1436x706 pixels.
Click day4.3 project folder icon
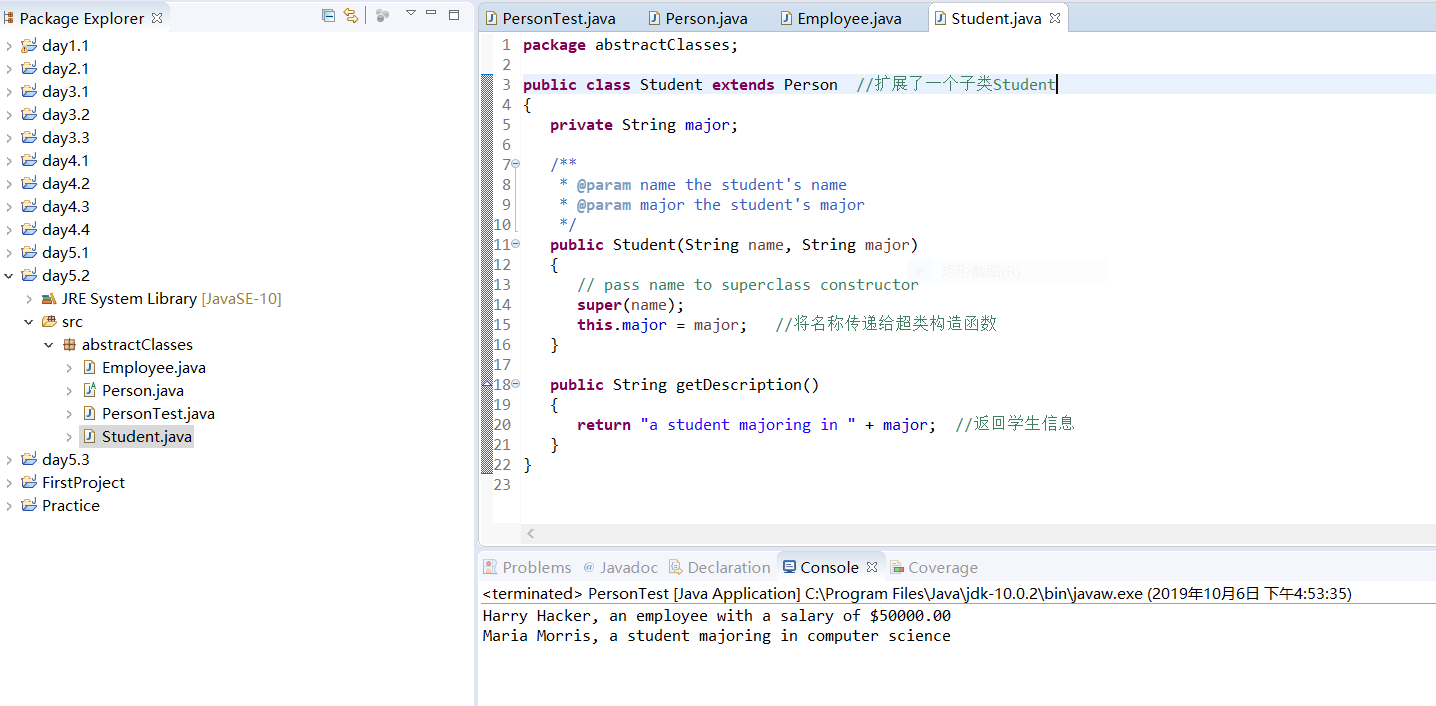28,206
